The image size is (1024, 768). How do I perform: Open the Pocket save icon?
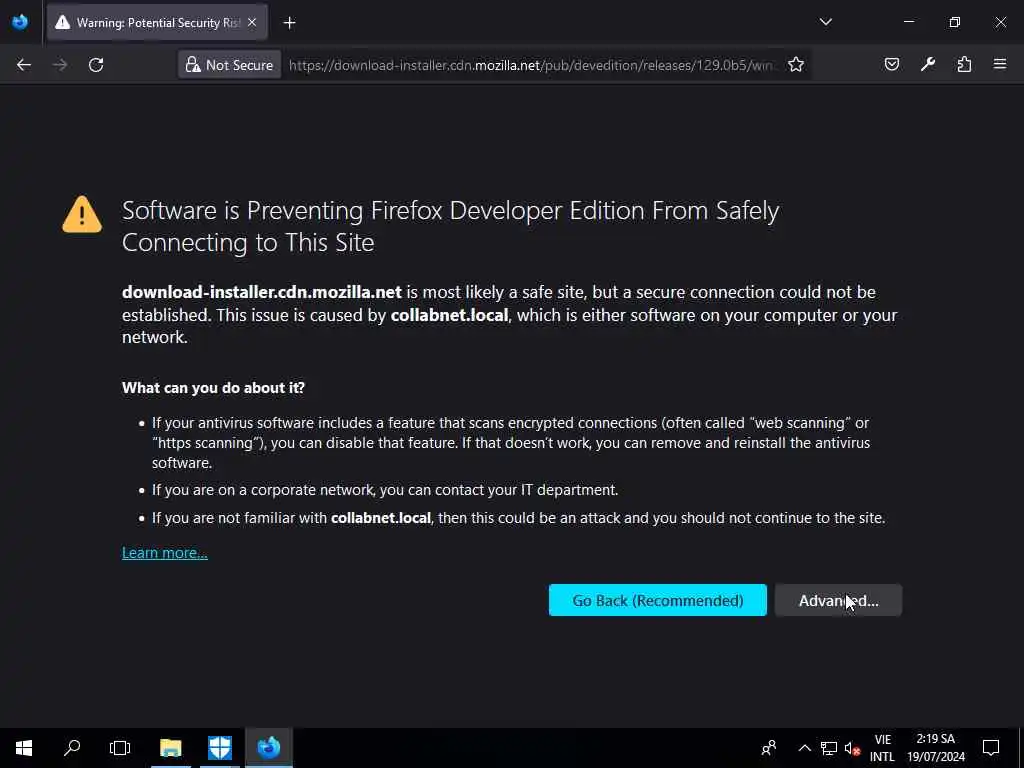point(891,64)
